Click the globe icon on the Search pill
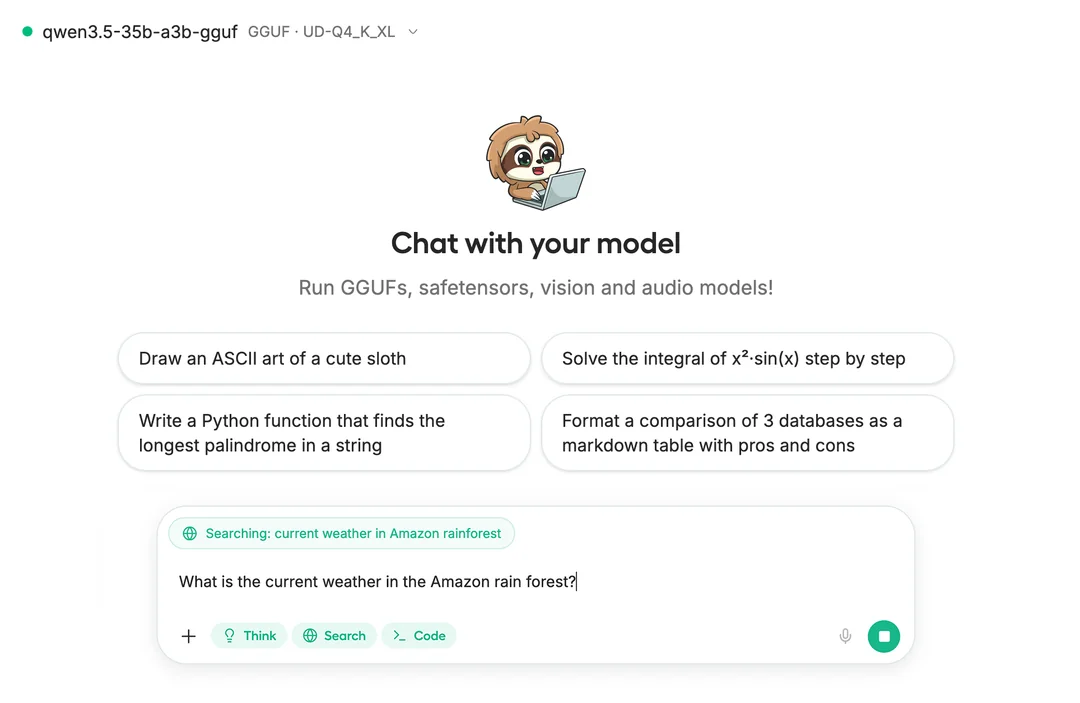The height and width of the screenshot is (703, 1080). point(310,636)
